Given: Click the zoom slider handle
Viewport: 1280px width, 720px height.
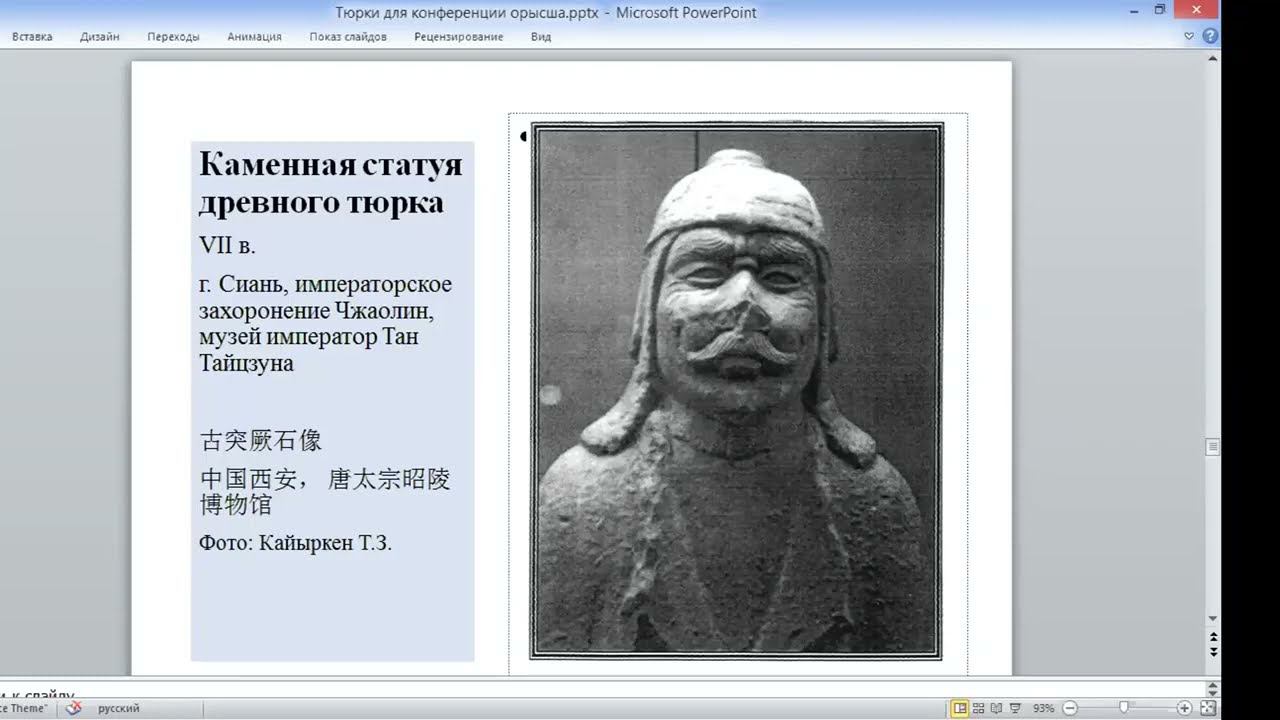Looking at the screenshot, I should click(x=1123, y=708).
